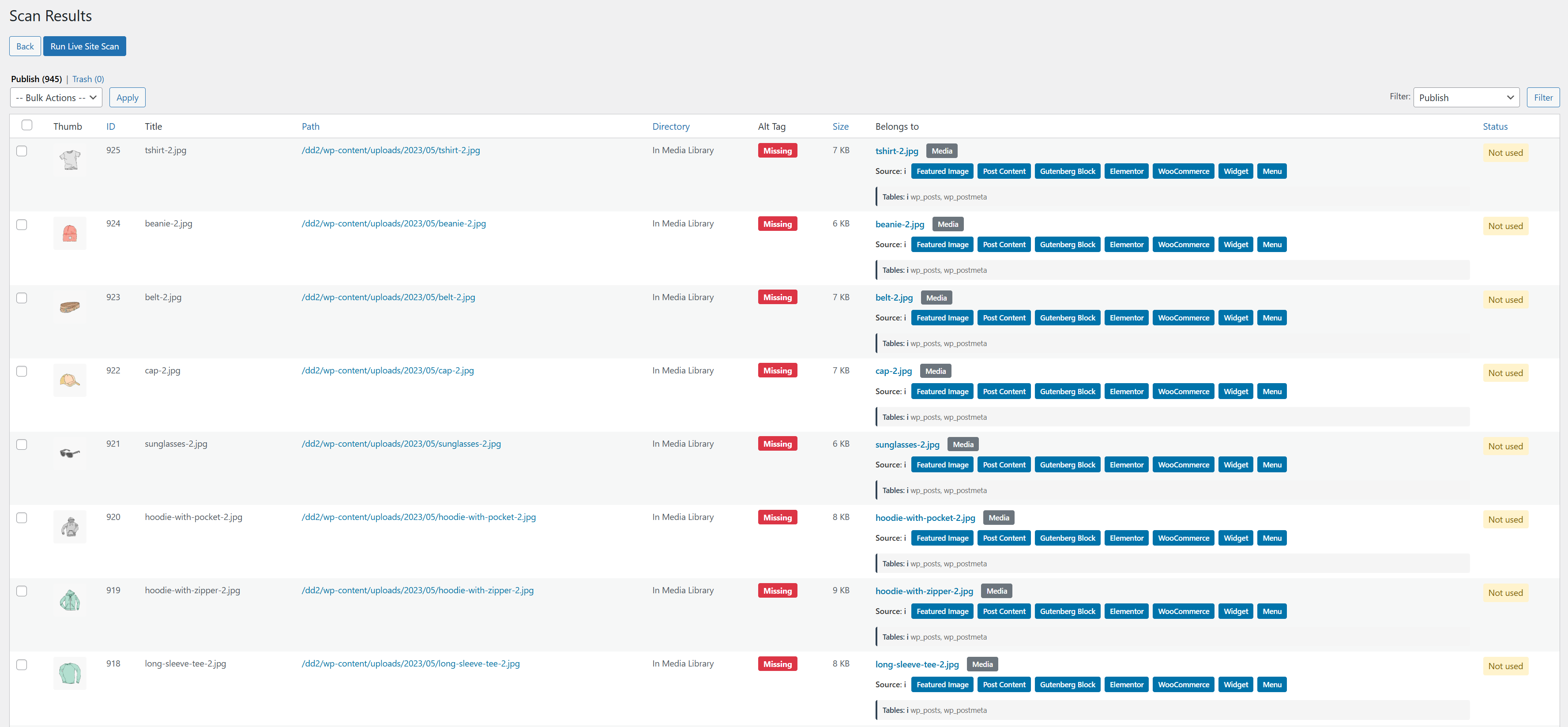The height and width of the screenshot is (727, 1568).
Task: Click the Missing alt tag badge for cap-2.jpg
Action: [x=777, y=371]
